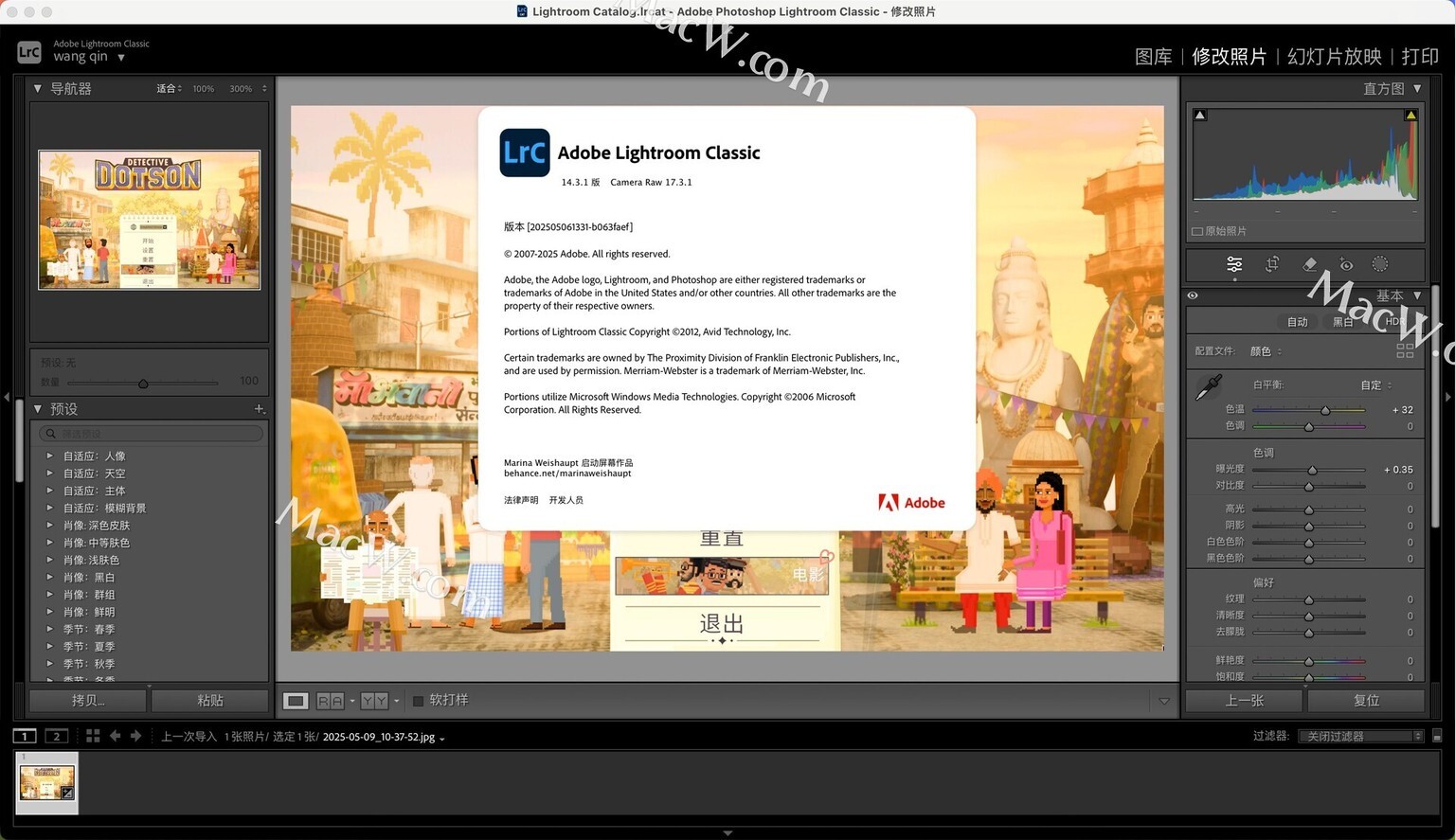Convert with the 黑白 button

[1342, 322]
